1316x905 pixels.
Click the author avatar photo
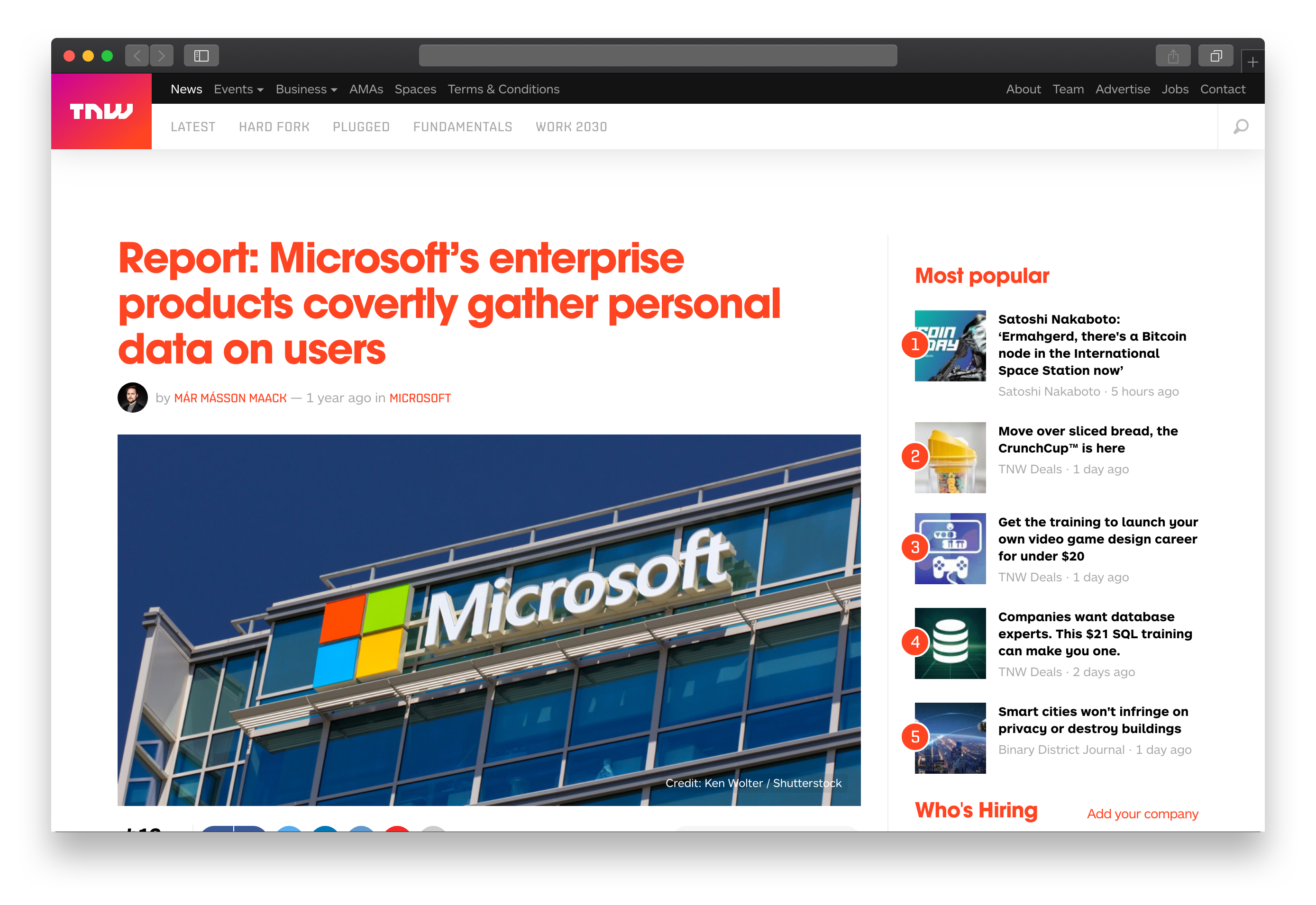coord(133,398)
